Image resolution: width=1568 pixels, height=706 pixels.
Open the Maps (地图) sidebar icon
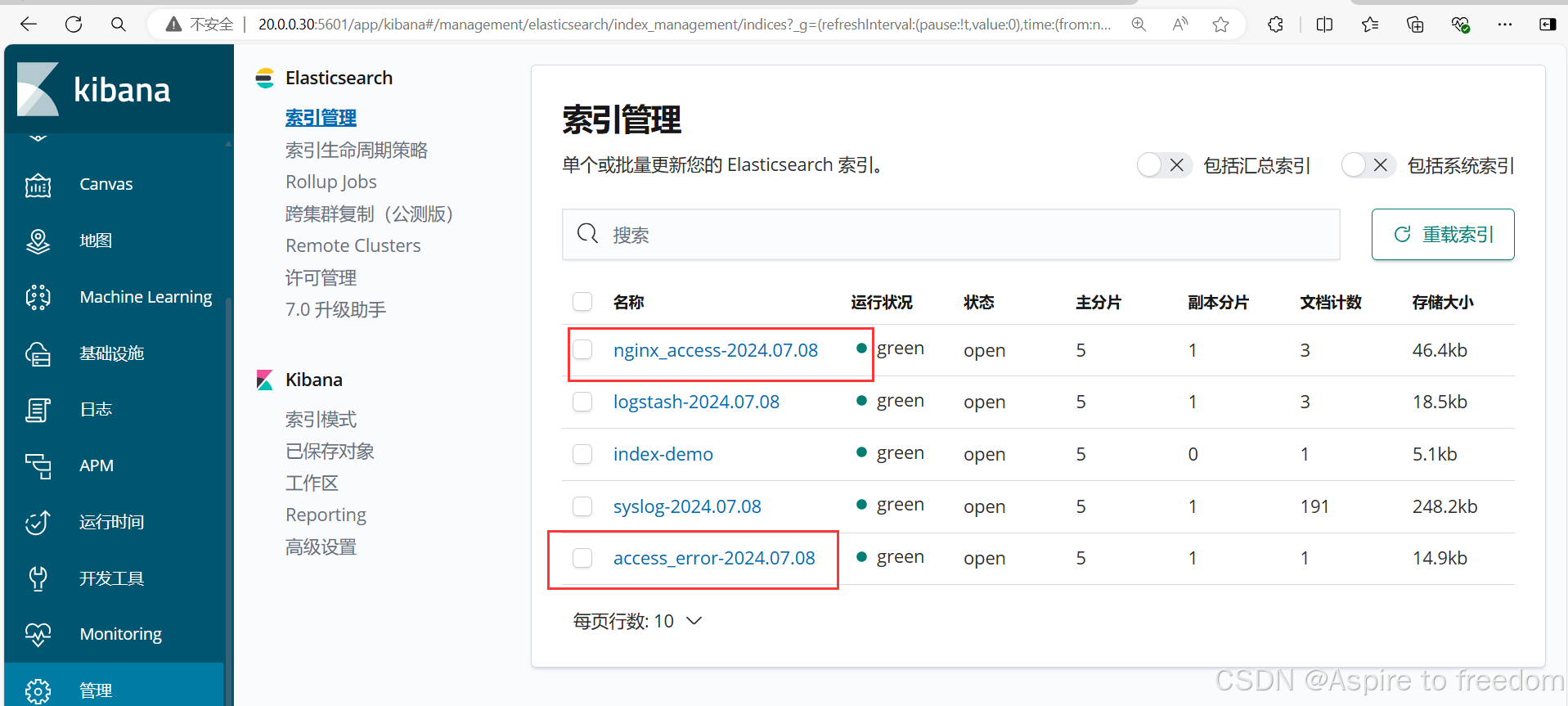click(x=38, y=241)
